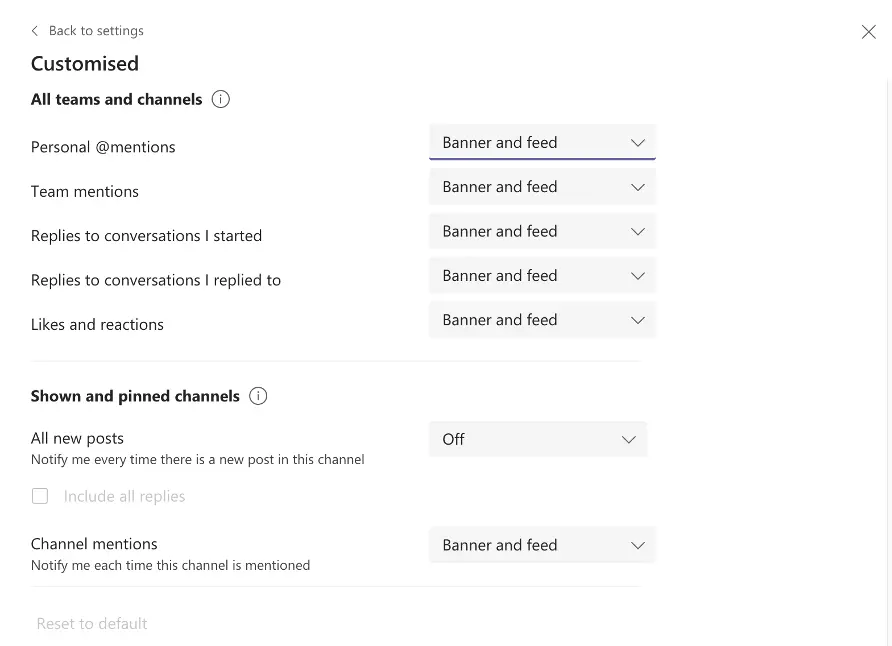
Task: Expand the Team mentions notification dropdown
Action: click(542, 187)
